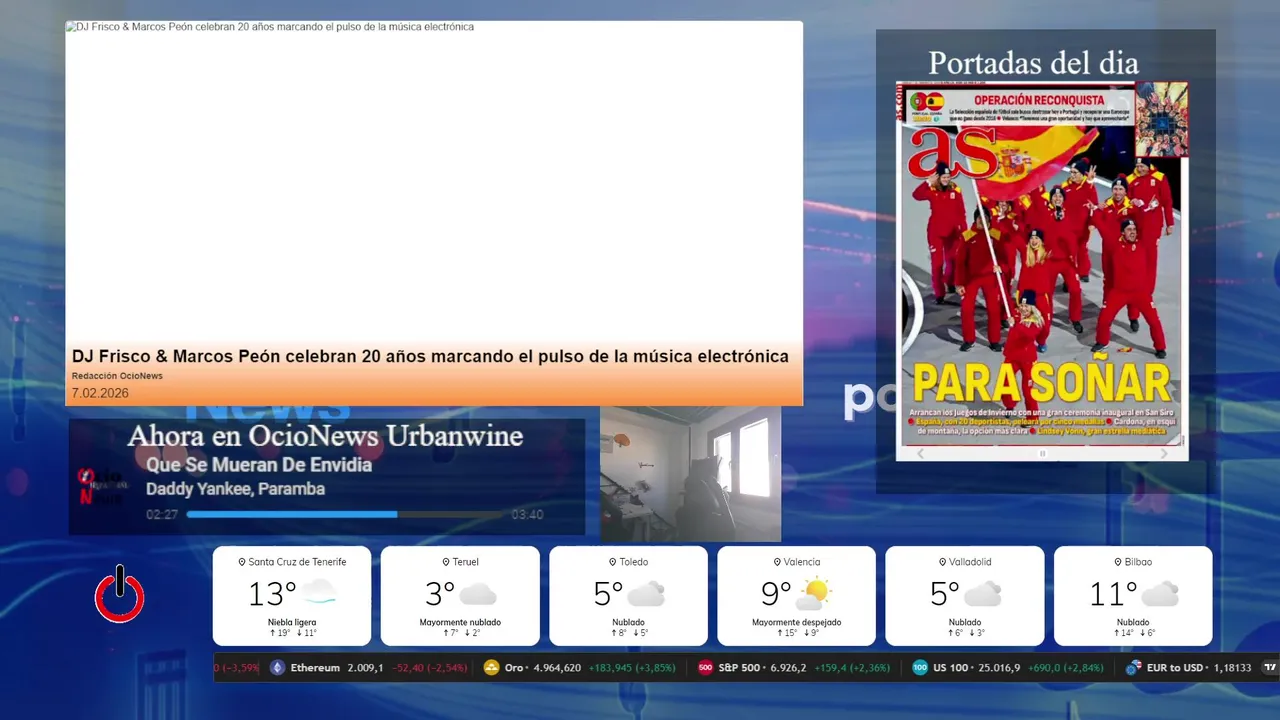Click the Ethereum price 2.009,1
This screenshot has height=720, width=1280.
coord(365,668)
